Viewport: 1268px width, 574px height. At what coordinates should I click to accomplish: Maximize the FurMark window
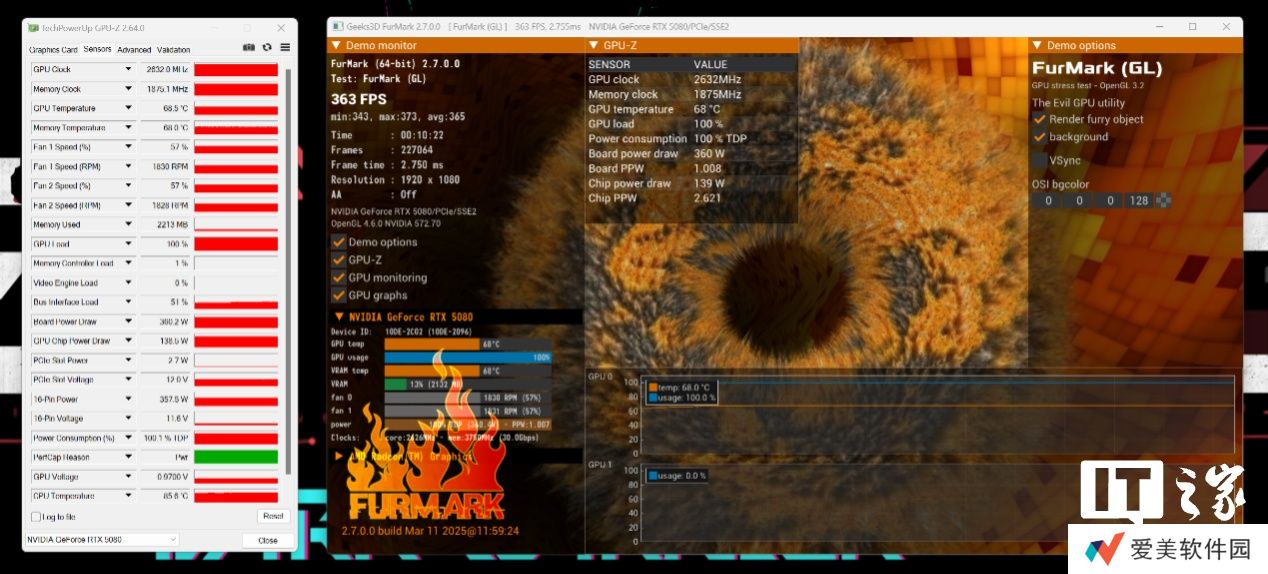(1193, 27)
